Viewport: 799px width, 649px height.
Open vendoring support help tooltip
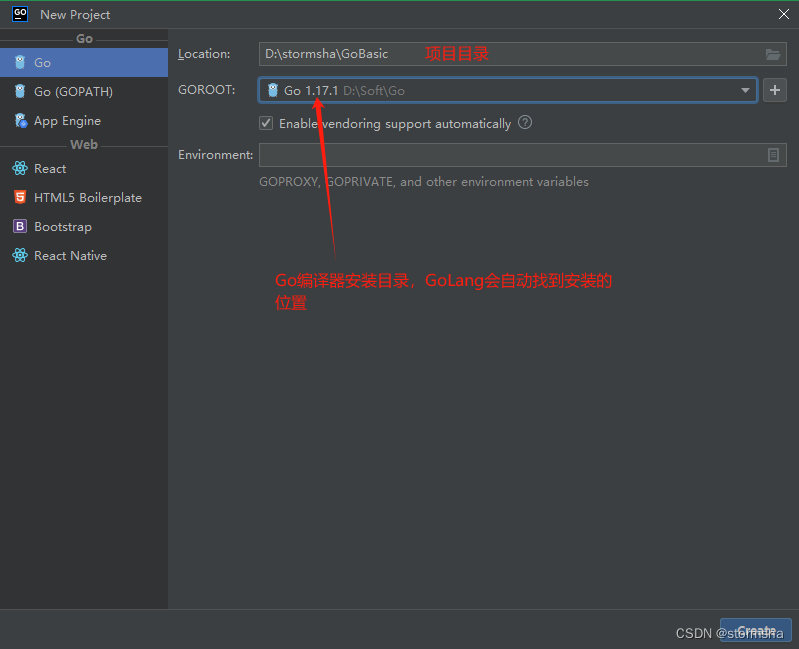(525, 122)
